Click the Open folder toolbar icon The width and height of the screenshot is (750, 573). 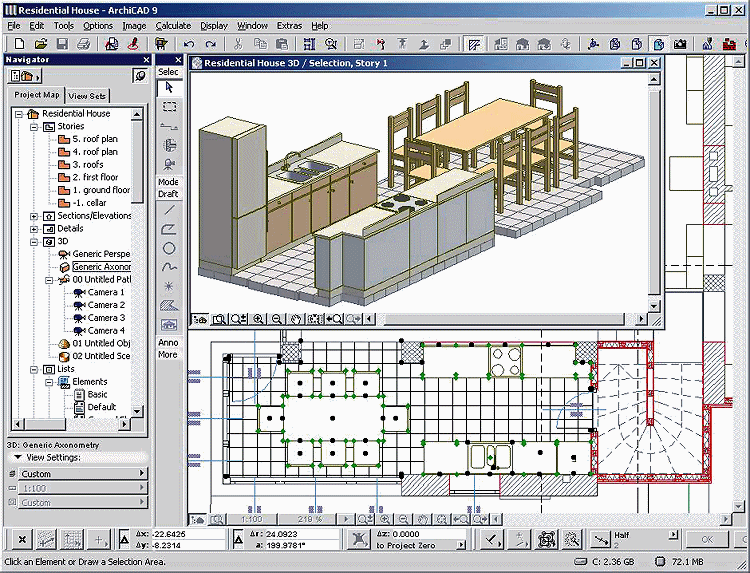point(41,44)
